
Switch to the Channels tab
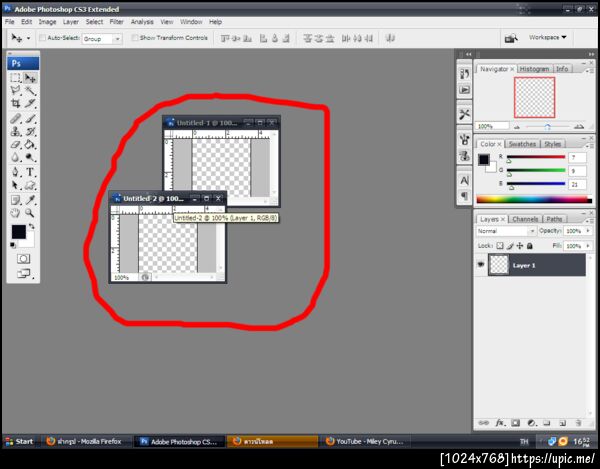pyautogui.click(x=525, y=219)
